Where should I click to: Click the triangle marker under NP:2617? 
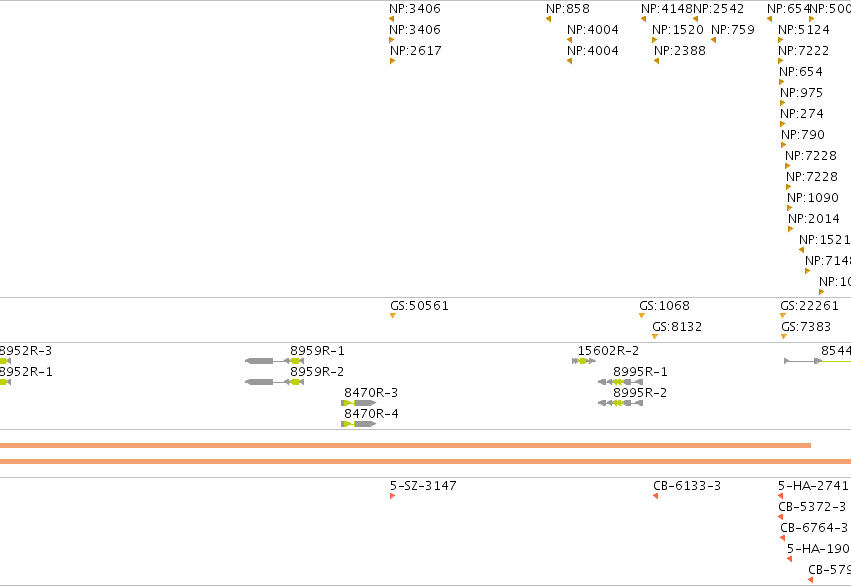pos(392,61)
